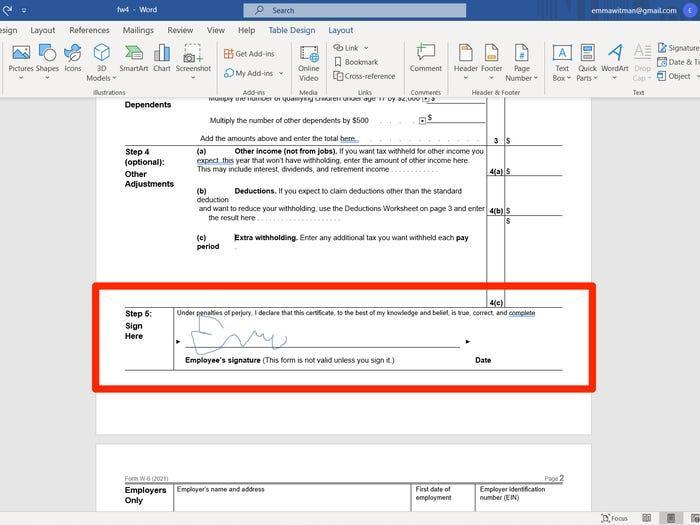Expand the Screenshot dropdown arrow
This screenshot has width=700, height=525.
click(x=193, y=78)
